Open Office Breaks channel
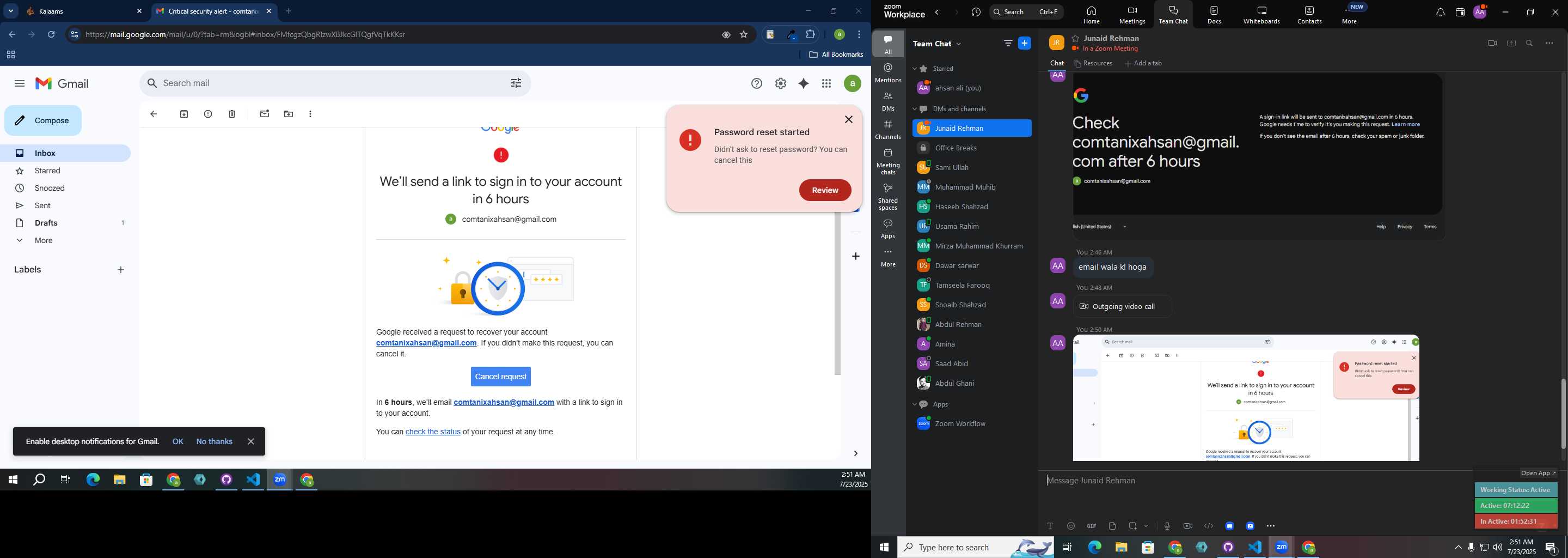This screenshot has height=558, width=1568. [971, 148]
